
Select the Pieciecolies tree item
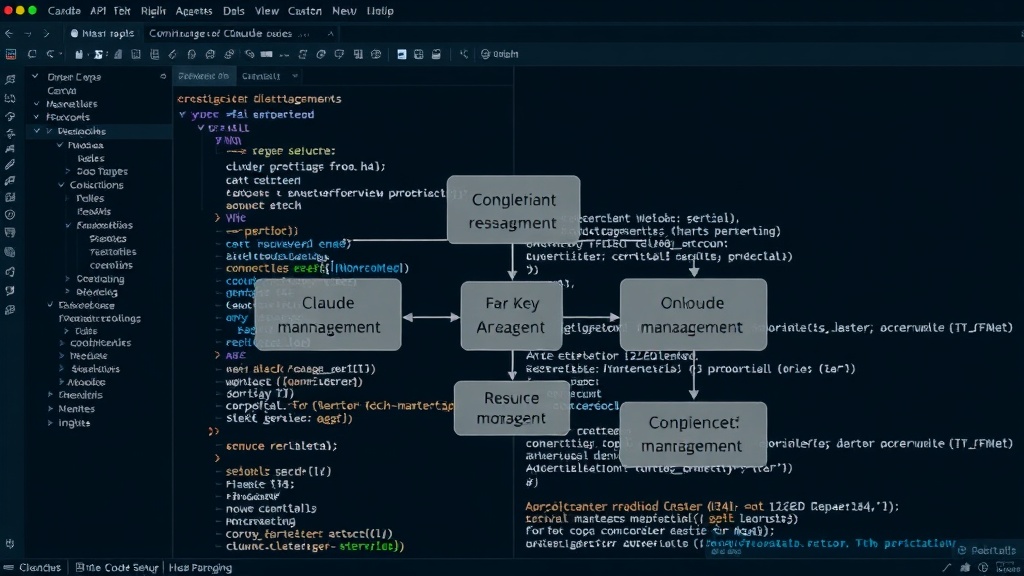(x=81, y=131)
